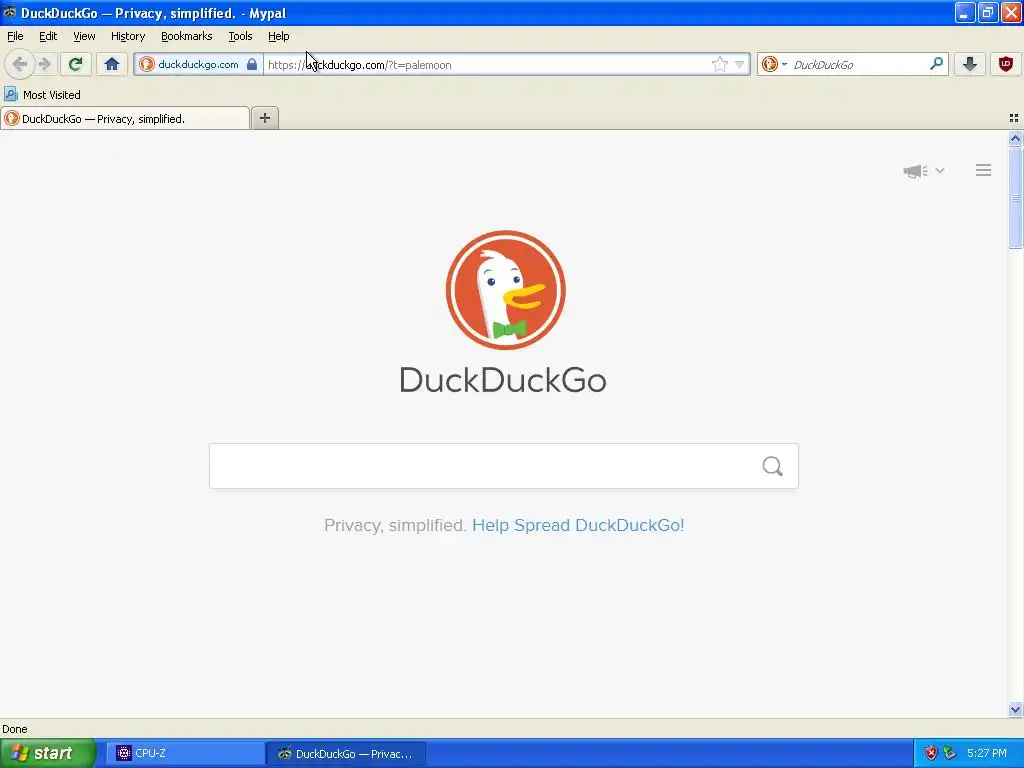Viewport: 1024px width, 768px height.
Task: Open the DuckDuckGo hamburger menu
Action: point(984,170)
